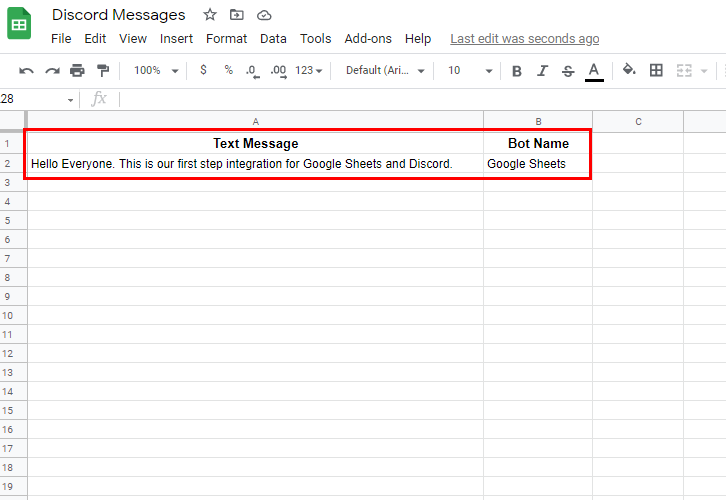This screenshot has height=500, width=726.
Task: Select the Google Sheets cell in B2
Action: (x=538, y=163)
